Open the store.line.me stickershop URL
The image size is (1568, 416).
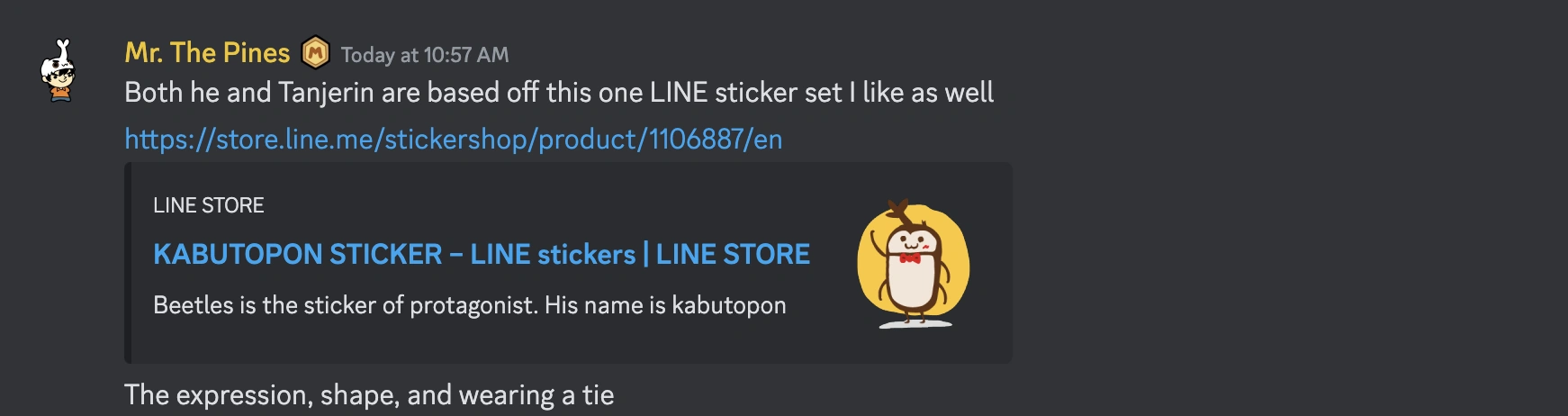tap(454, 139)
